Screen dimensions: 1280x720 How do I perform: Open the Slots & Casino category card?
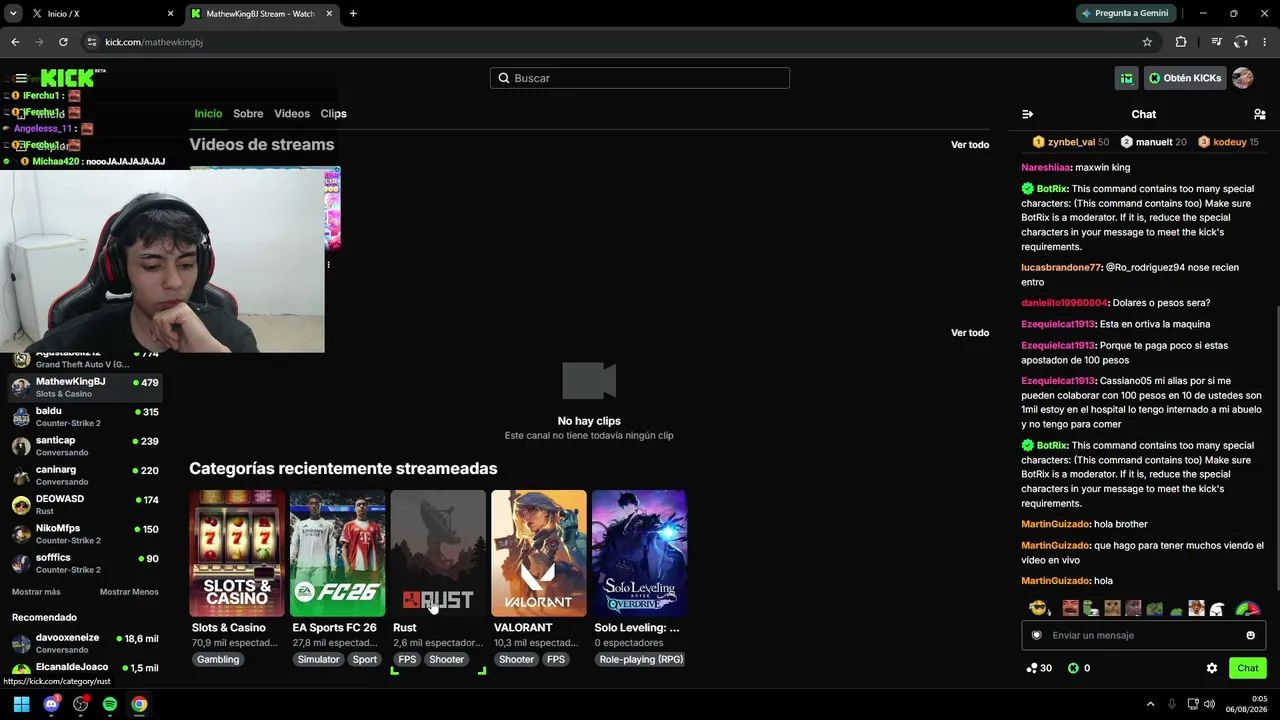tap(237, 553)
